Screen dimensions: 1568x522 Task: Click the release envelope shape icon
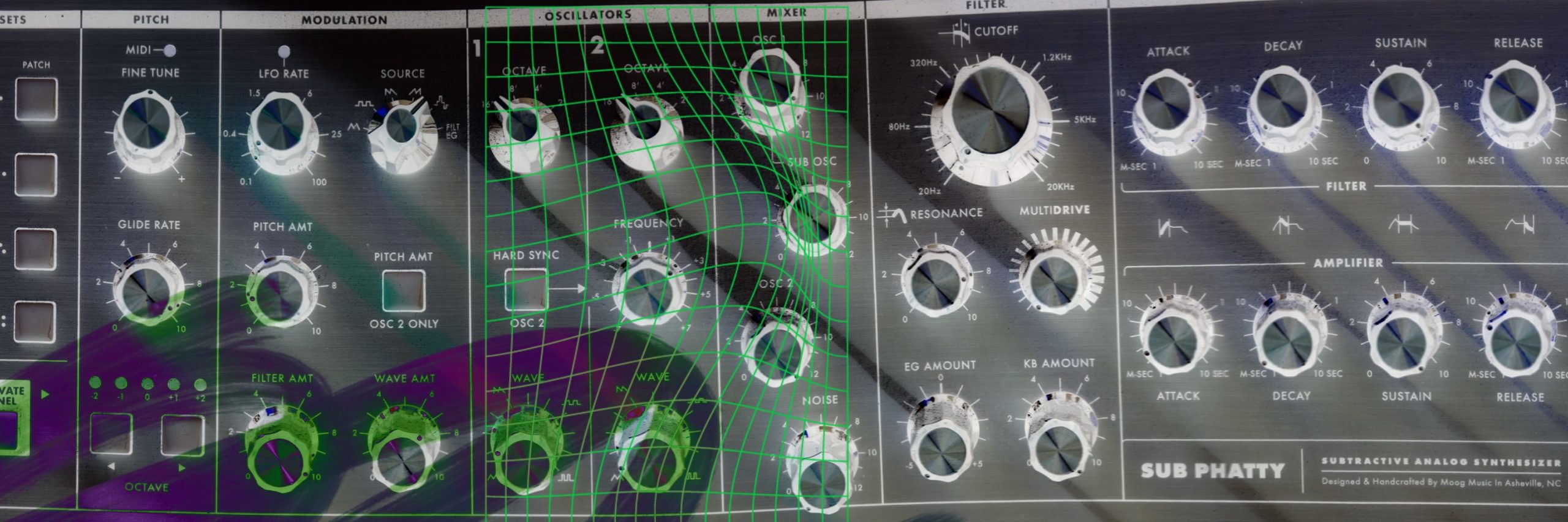pos(1519,225)
